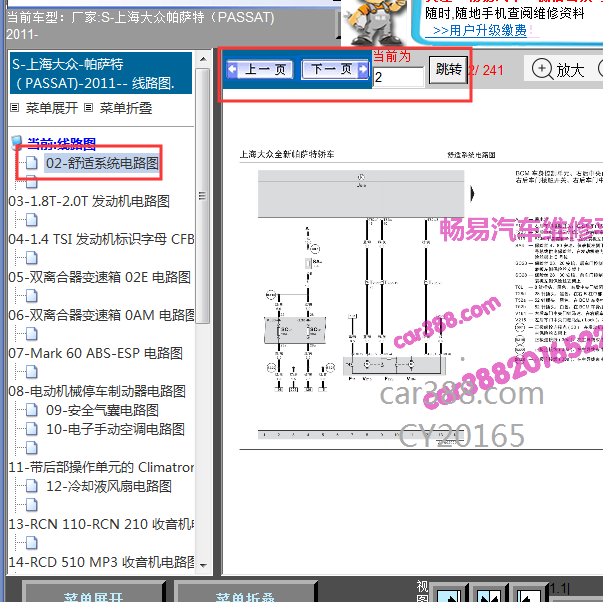
Task: Click the tree scrollbar up arrow
Action: (203, 59)
